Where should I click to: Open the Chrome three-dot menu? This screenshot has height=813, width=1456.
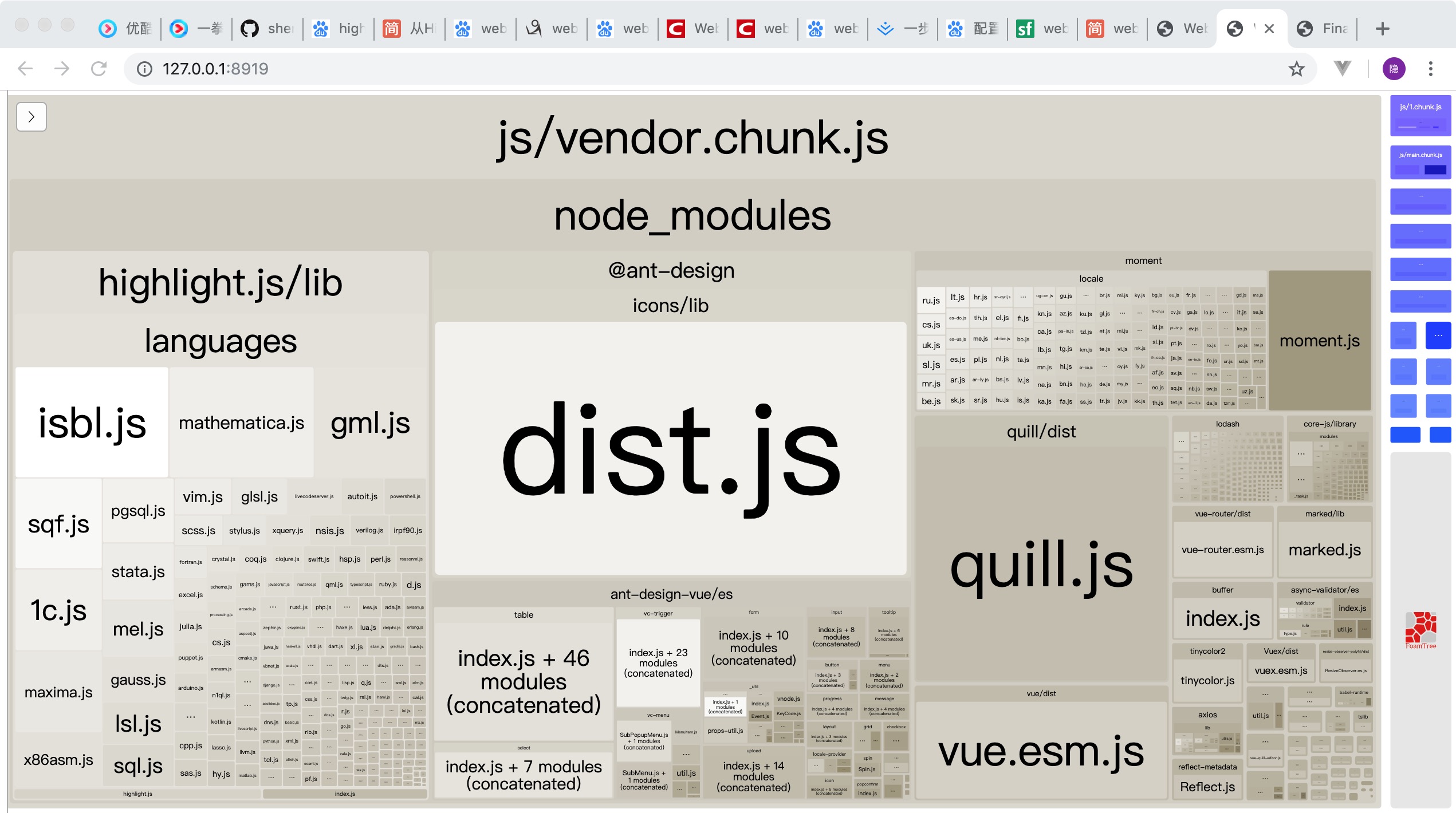tap(1430, 69)
